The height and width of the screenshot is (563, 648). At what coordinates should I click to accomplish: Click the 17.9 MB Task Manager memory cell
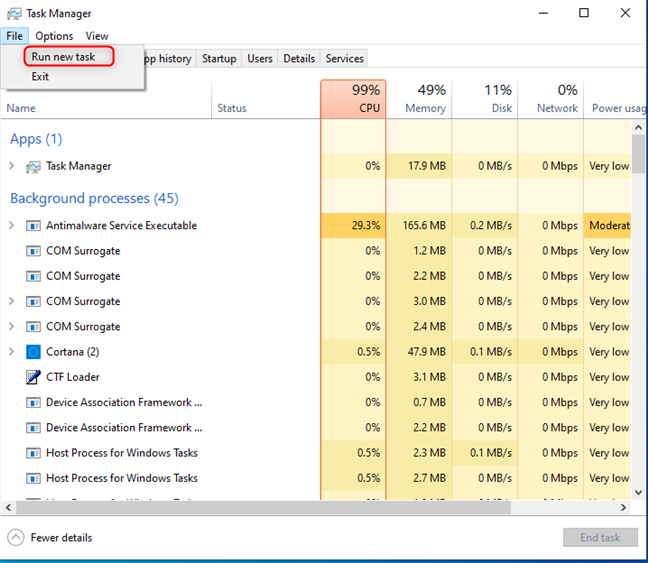click(x=419, y=166)
